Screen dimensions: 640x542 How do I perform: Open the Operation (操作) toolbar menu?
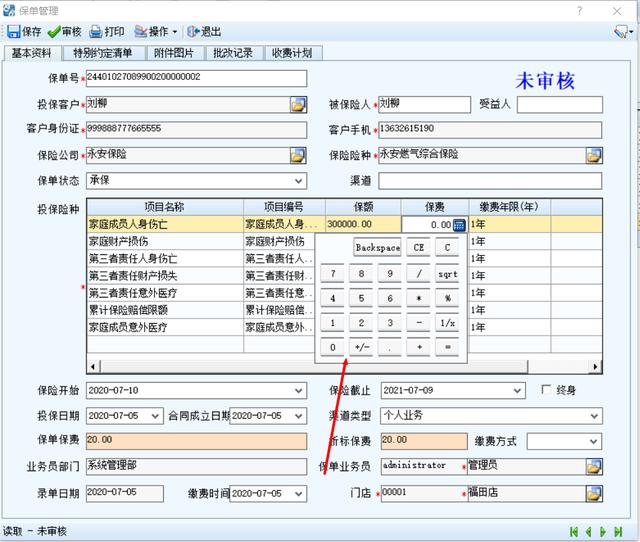pyautogui.click(x=156, y=32)
